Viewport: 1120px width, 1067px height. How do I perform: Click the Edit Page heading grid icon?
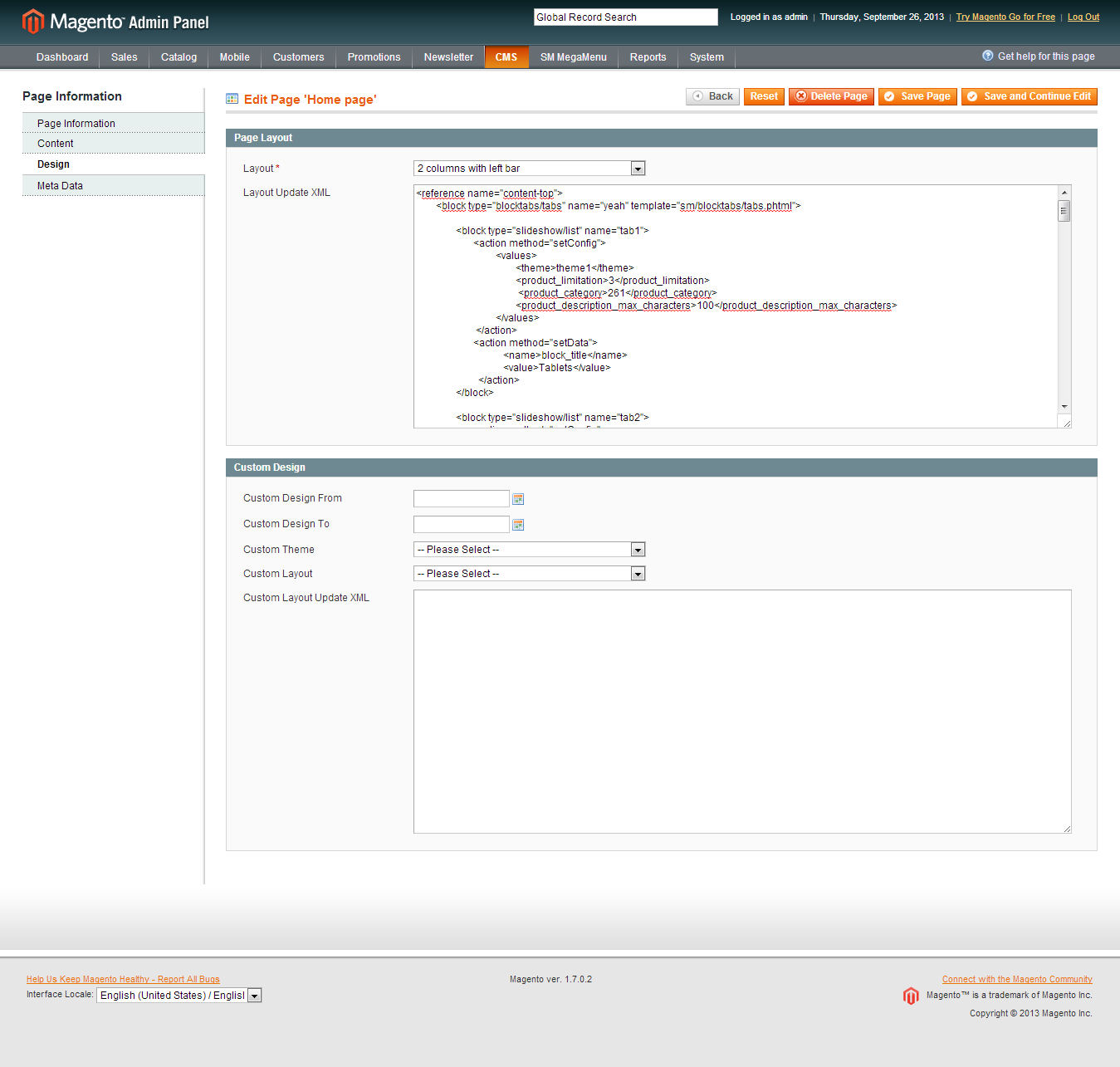point(232,99)
